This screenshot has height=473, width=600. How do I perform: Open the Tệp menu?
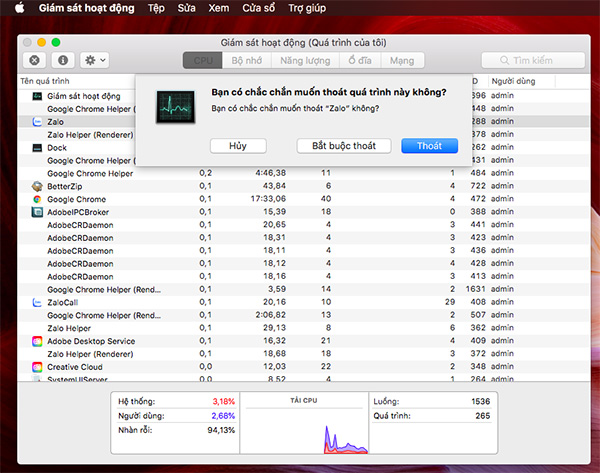pos(156,8)
